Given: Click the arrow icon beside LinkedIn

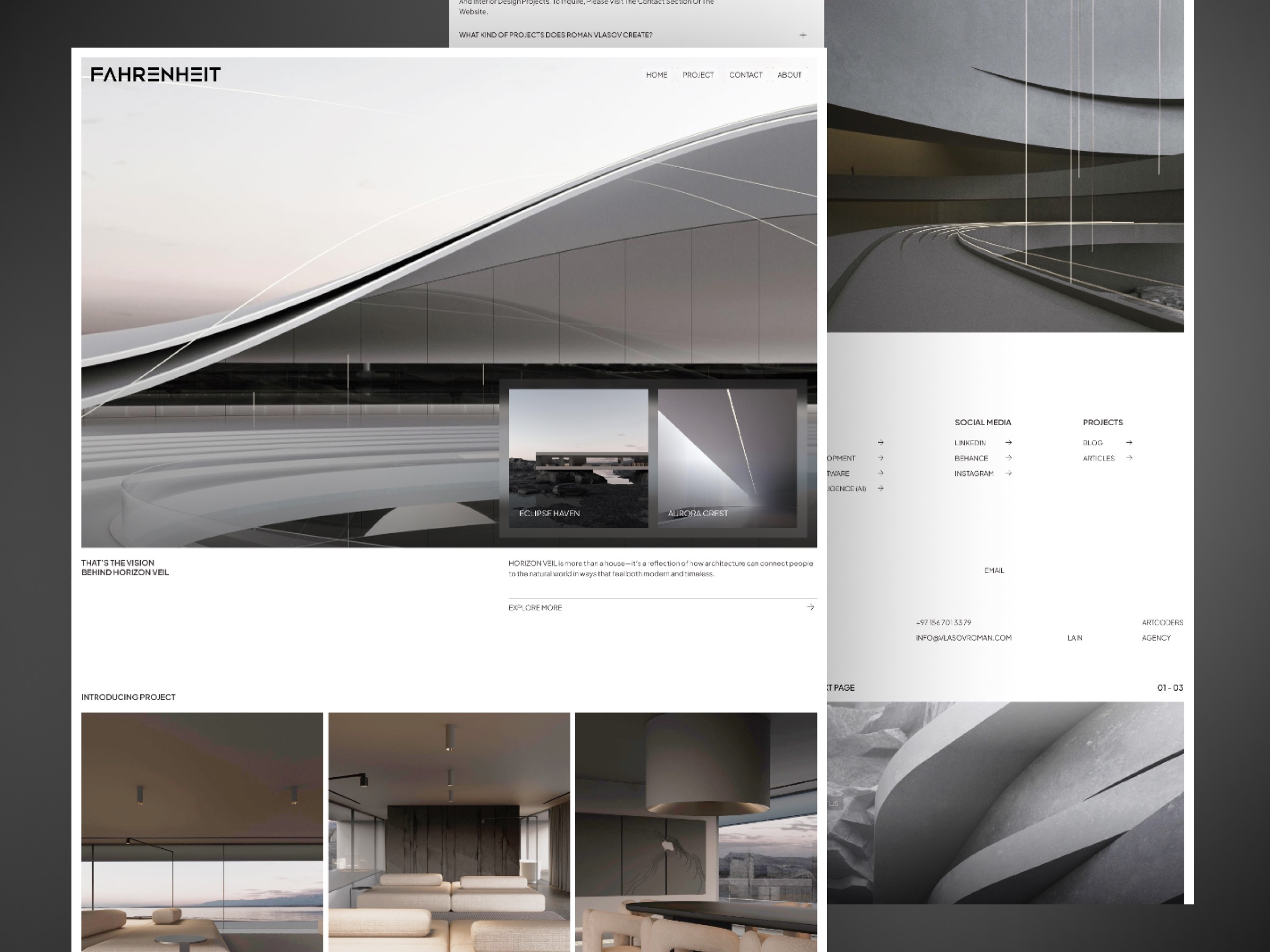Looking at the screenshot, I should (1008, 443).
